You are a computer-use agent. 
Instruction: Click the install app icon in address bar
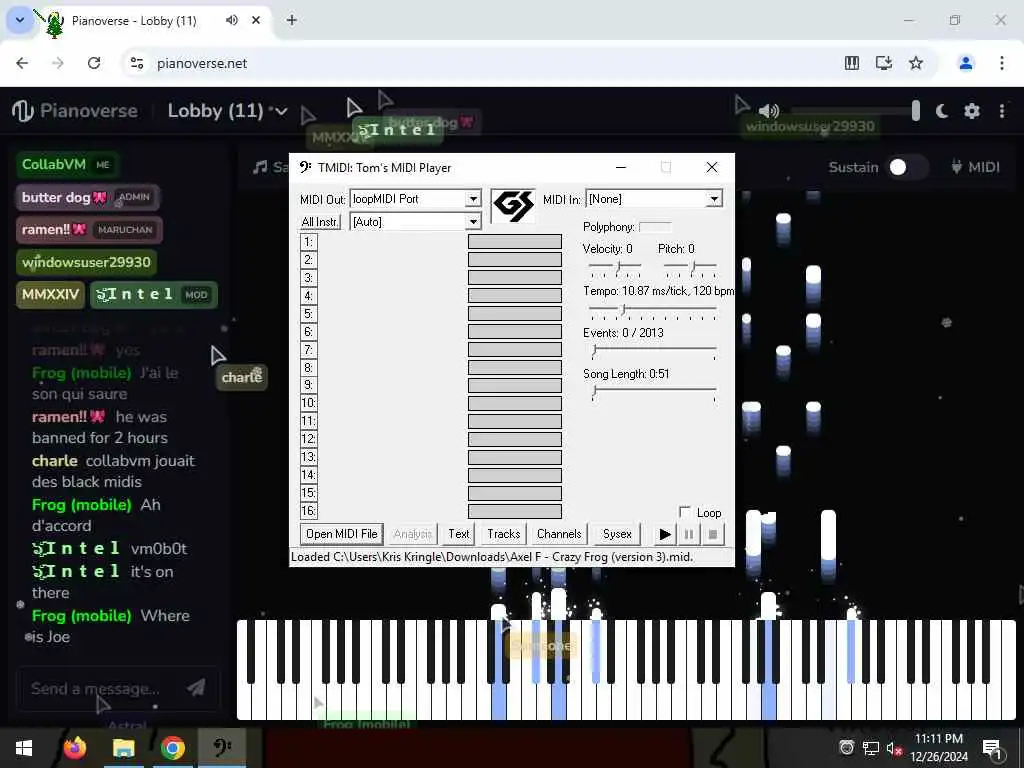[884, 63]
